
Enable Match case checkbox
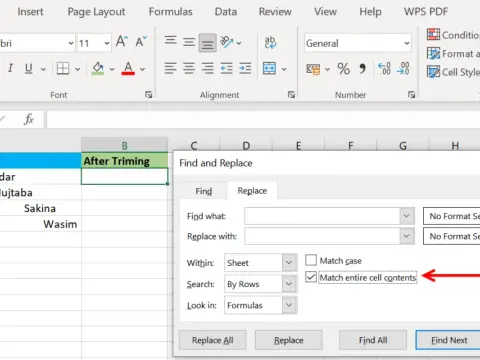click(x=311, y=260)
